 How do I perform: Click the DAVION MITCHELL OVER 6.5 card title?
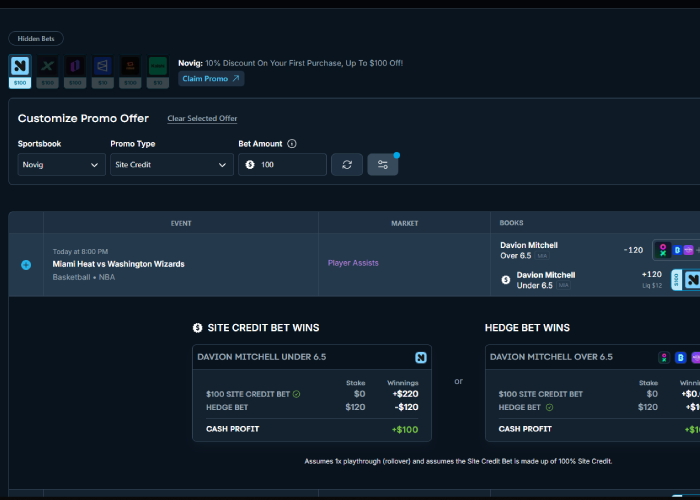(551, 357)
